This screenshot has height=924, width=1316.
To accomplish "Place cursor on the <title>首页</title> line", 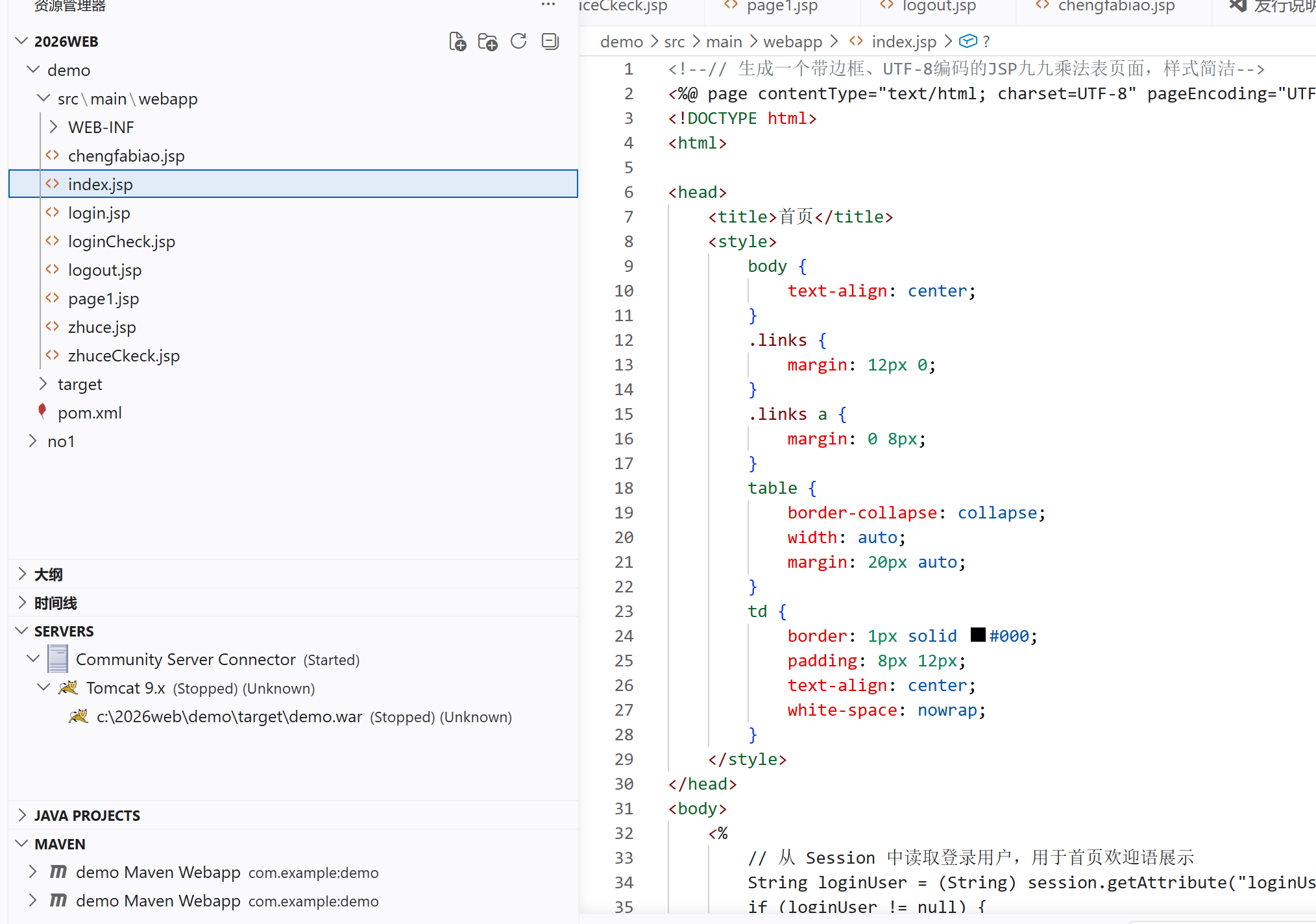I will (x=801, y=217).
